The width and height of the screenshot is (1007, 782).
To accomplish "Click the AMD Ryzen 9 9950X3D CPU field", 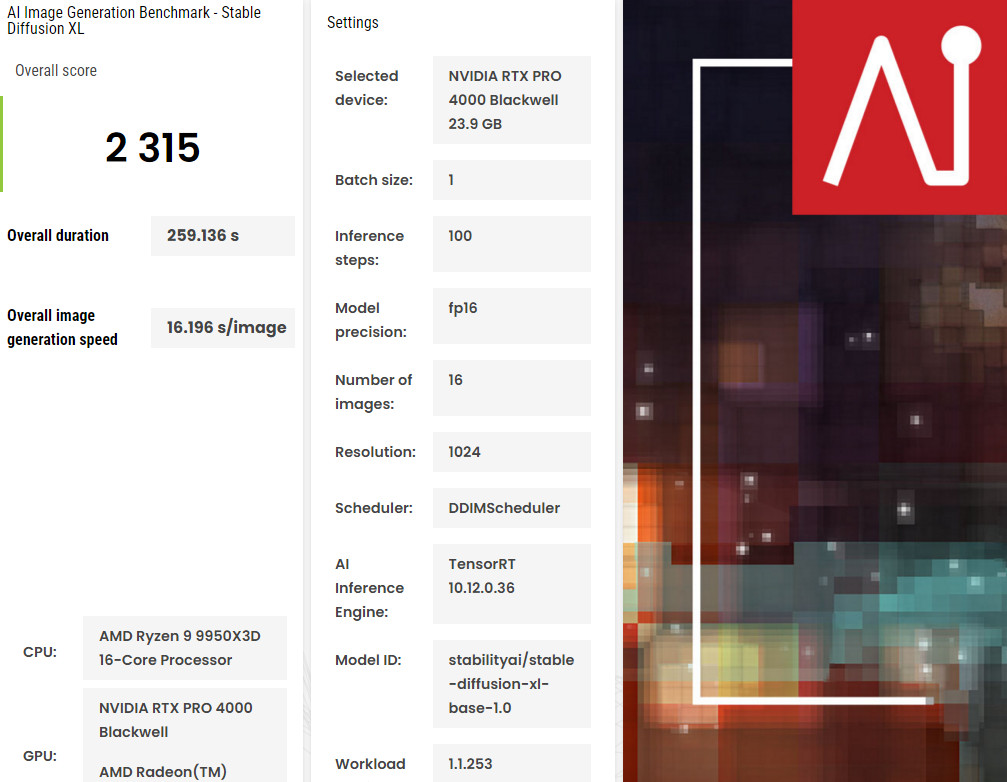I will click(x=184, y=648).
